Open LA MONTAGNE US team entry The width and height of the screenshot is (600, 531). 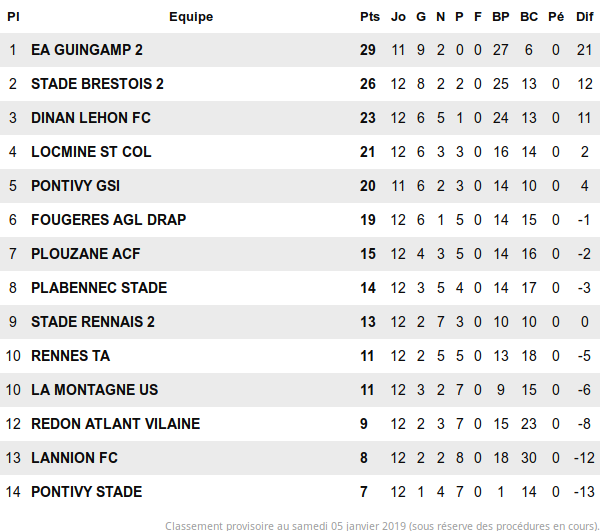coord(94,390)
